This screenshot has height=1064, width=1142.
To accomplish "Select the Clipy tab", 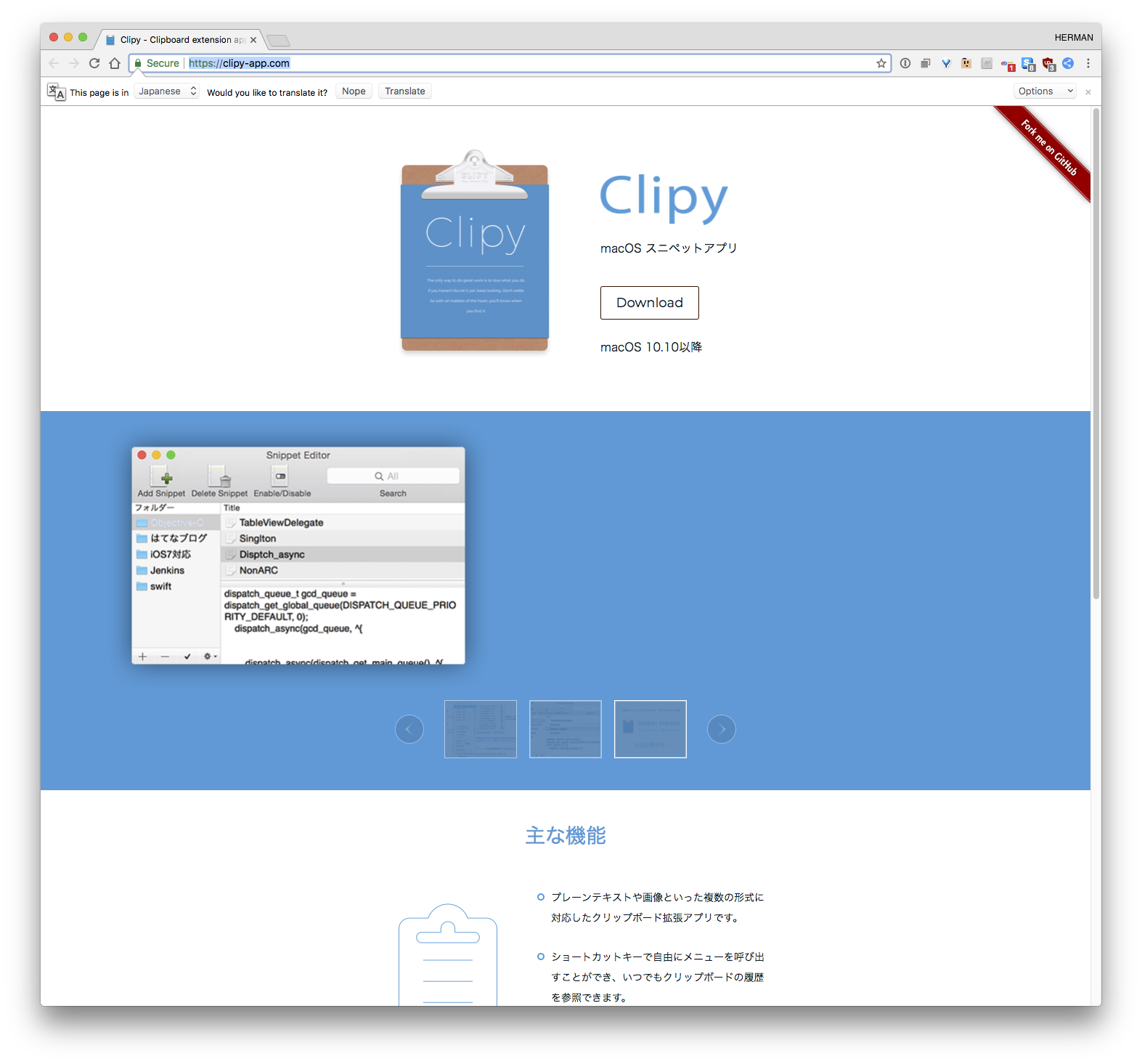I will click(182, 40).
